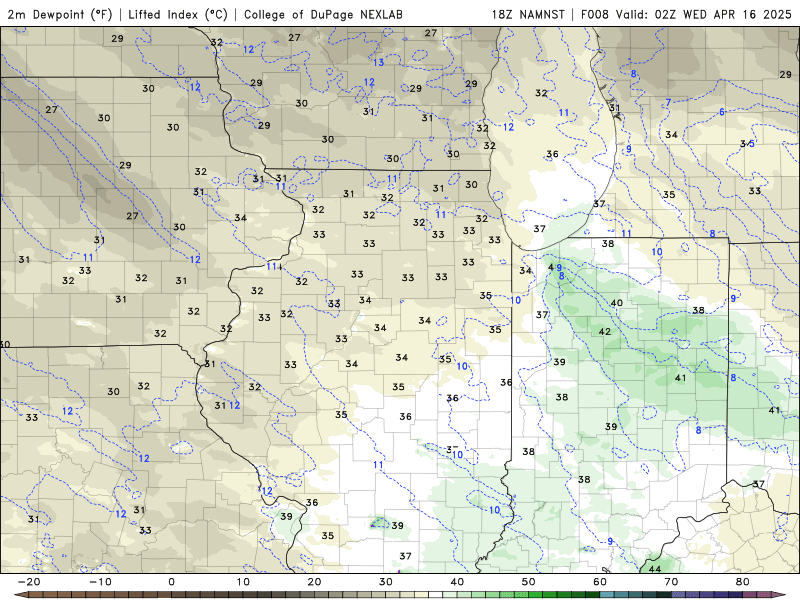Click the '70' label on the color scale
The width and height of the screenshot is (800, 600).
click(671, 582)
